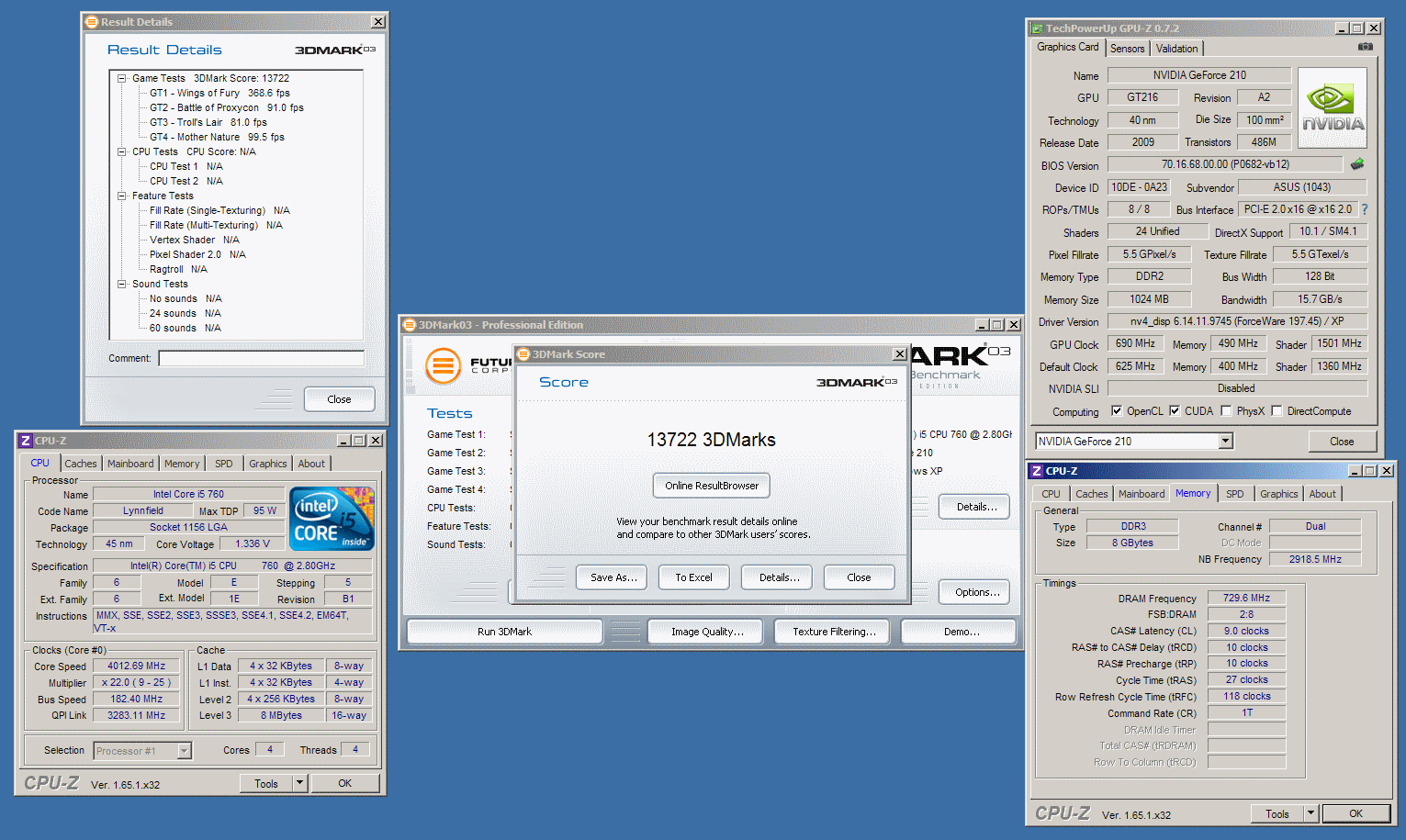Select the Vertex Shader tree row
The width and height of the screenshot is (1406, 840).
click(x=194, y=240)
